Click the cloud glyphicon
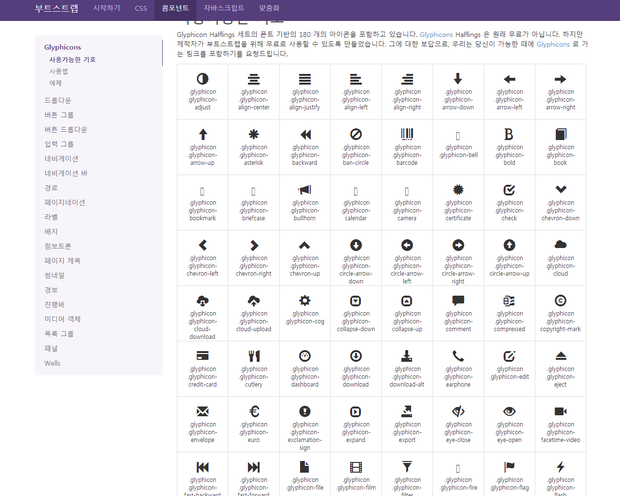This screenshot has width=620, height=496. coord(560,245)
